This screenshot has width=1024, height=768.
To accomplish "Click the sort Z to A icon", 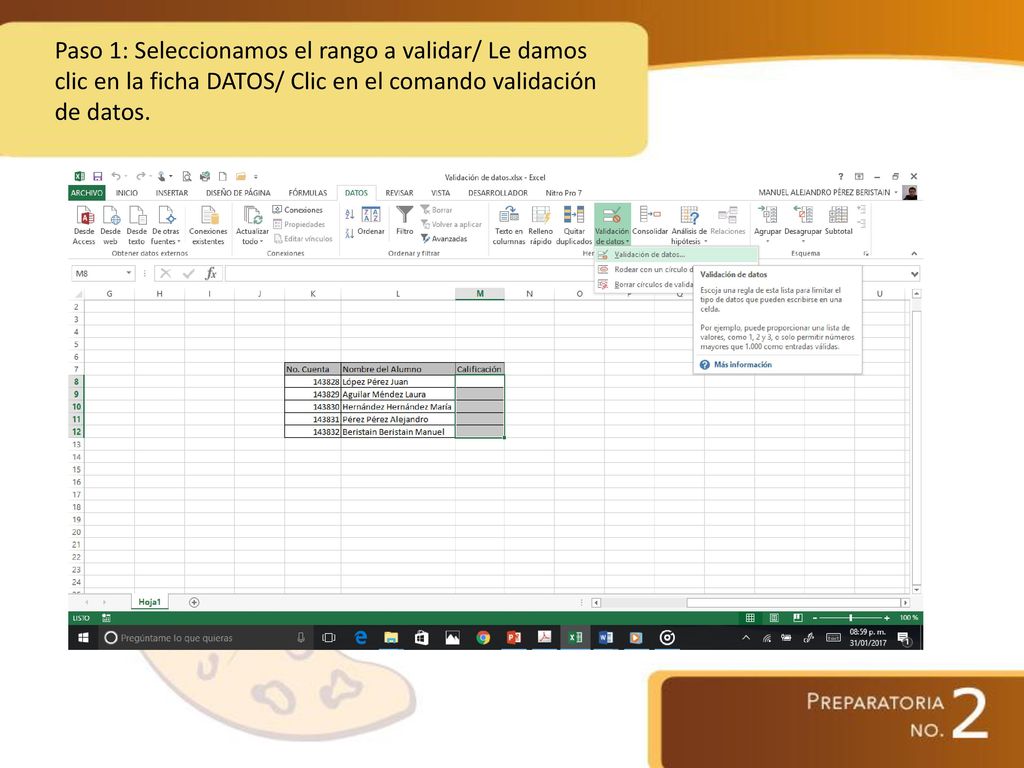I will 349,233.
